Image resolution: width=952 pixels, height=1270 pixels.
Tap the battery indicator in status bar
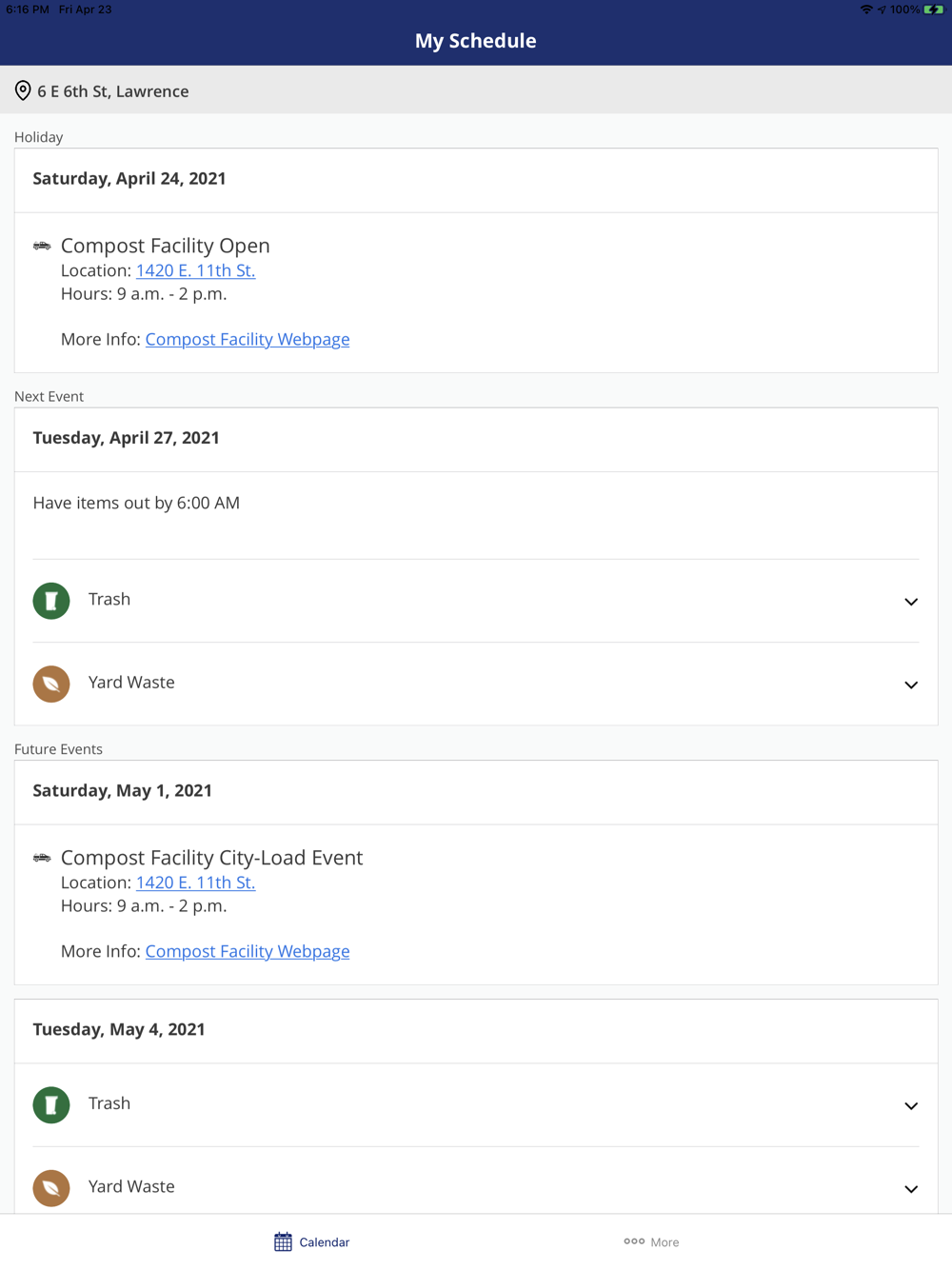pos(933,10)
